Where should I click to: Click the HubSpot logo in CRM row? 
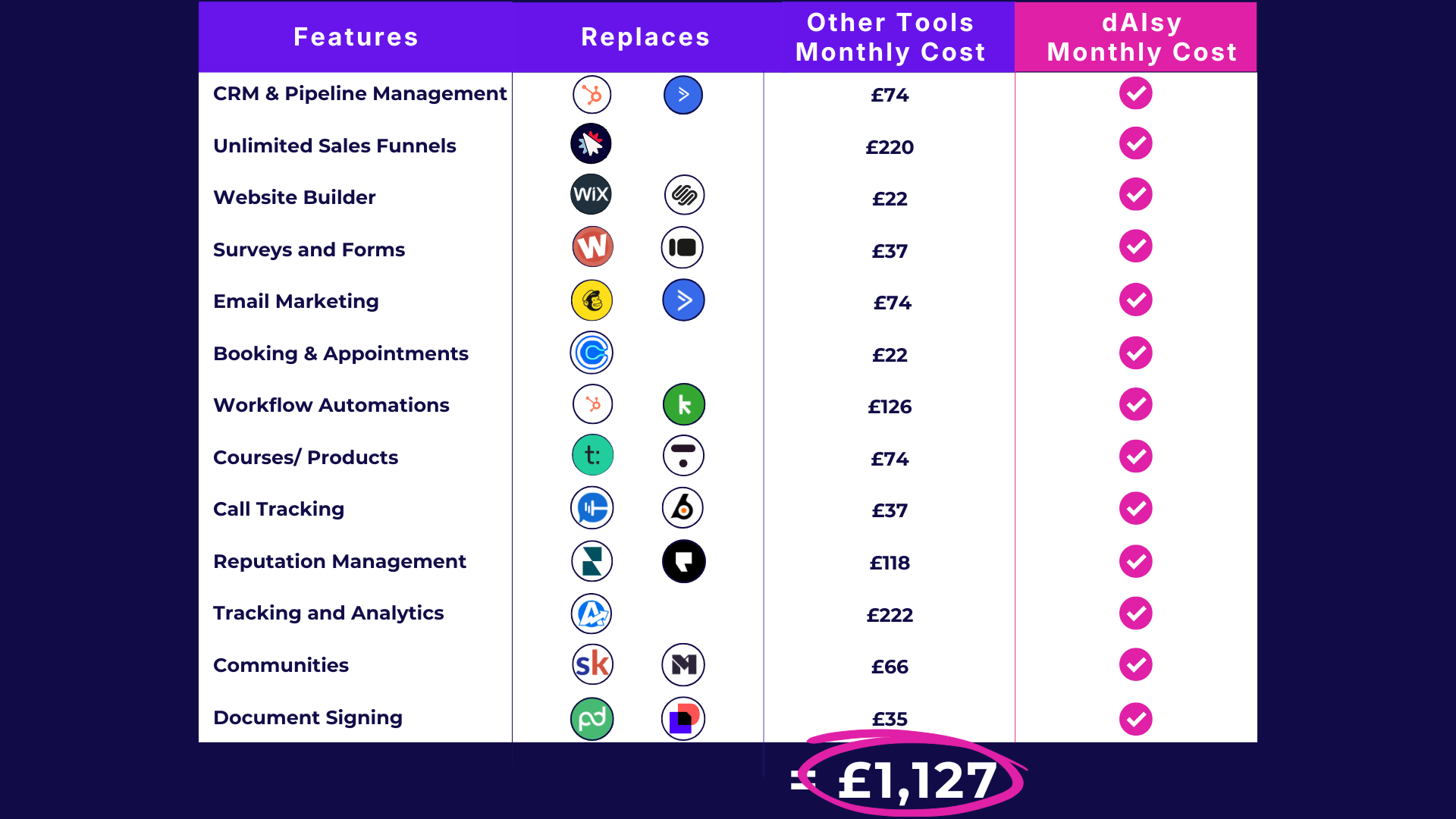[x=591, y=95]
